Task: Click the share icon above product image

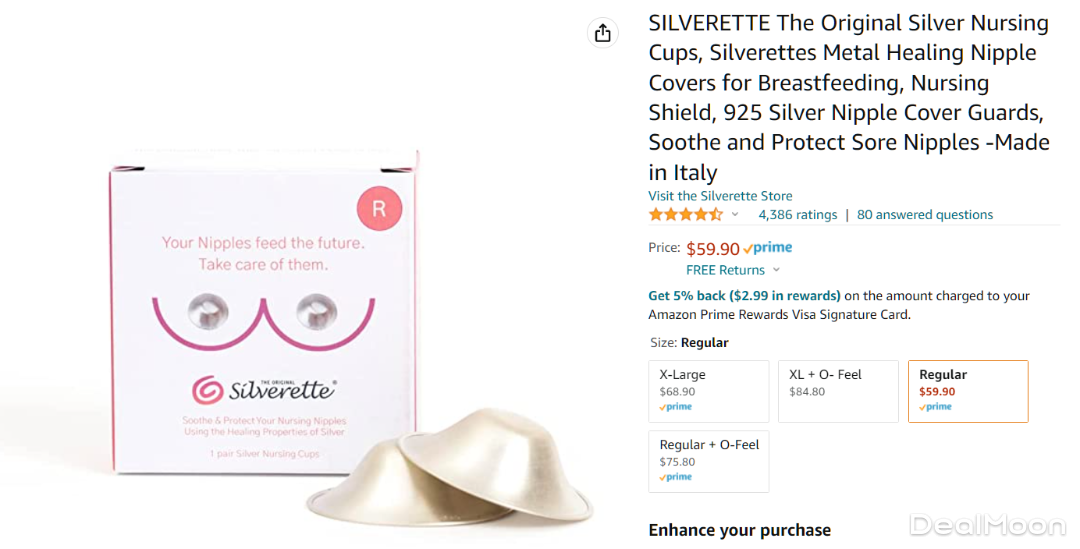Action: coord(603,33)
